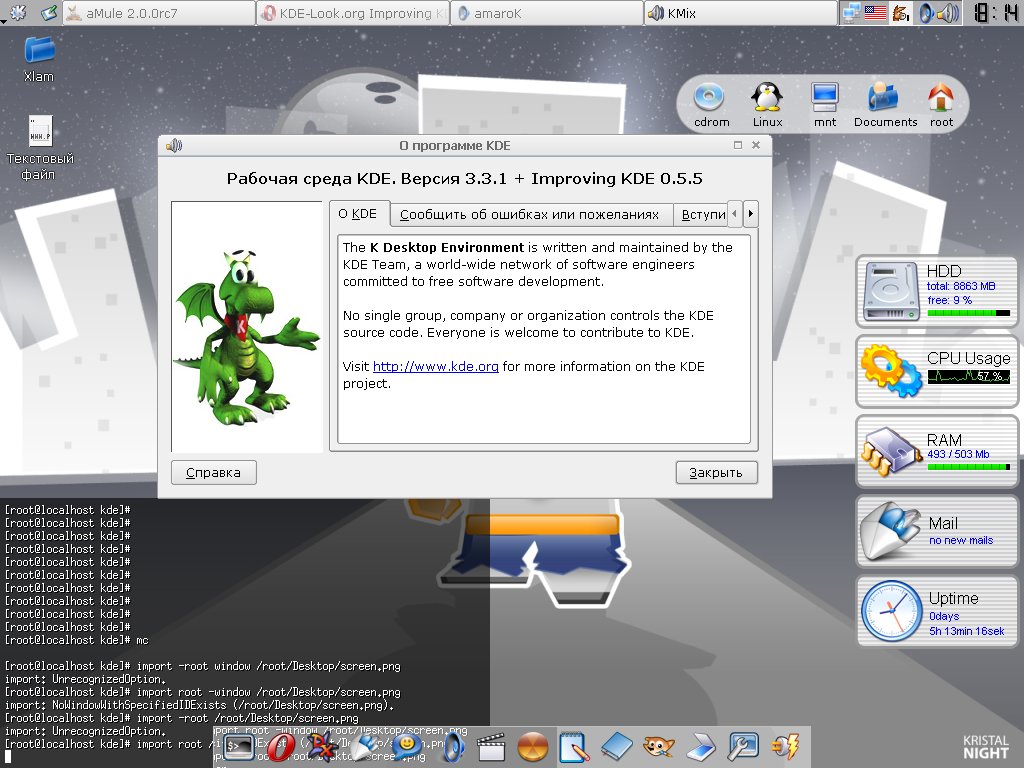This screenshot has width=1024, height=768.
Task: Open the cdrom device icon
Action: (x=711, y=105)
